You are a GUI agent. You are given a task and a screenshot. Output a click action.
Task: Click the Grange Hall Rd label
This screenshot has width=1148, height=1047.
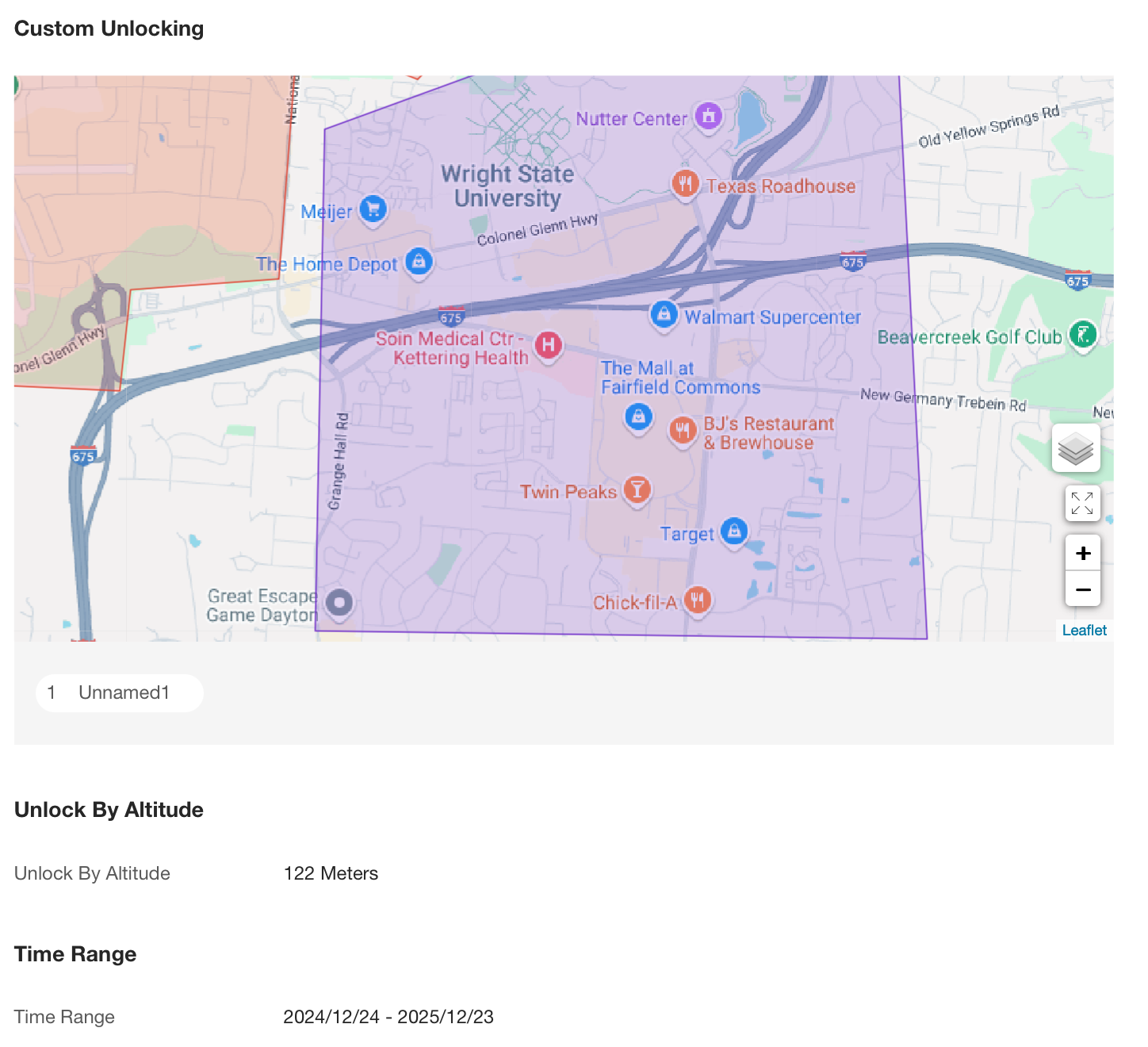coord(338,461)
